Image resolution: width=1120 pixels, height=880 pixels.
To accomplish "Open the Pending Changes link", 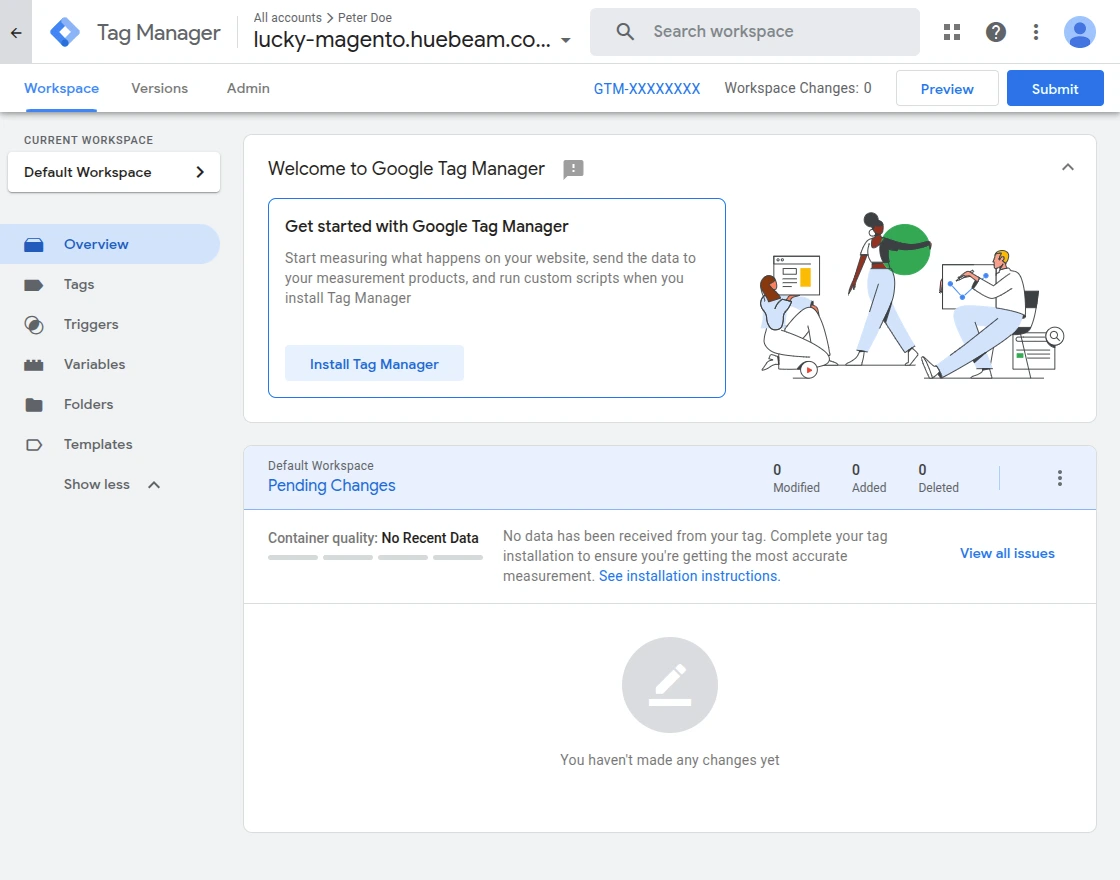I will pos(331,486).
